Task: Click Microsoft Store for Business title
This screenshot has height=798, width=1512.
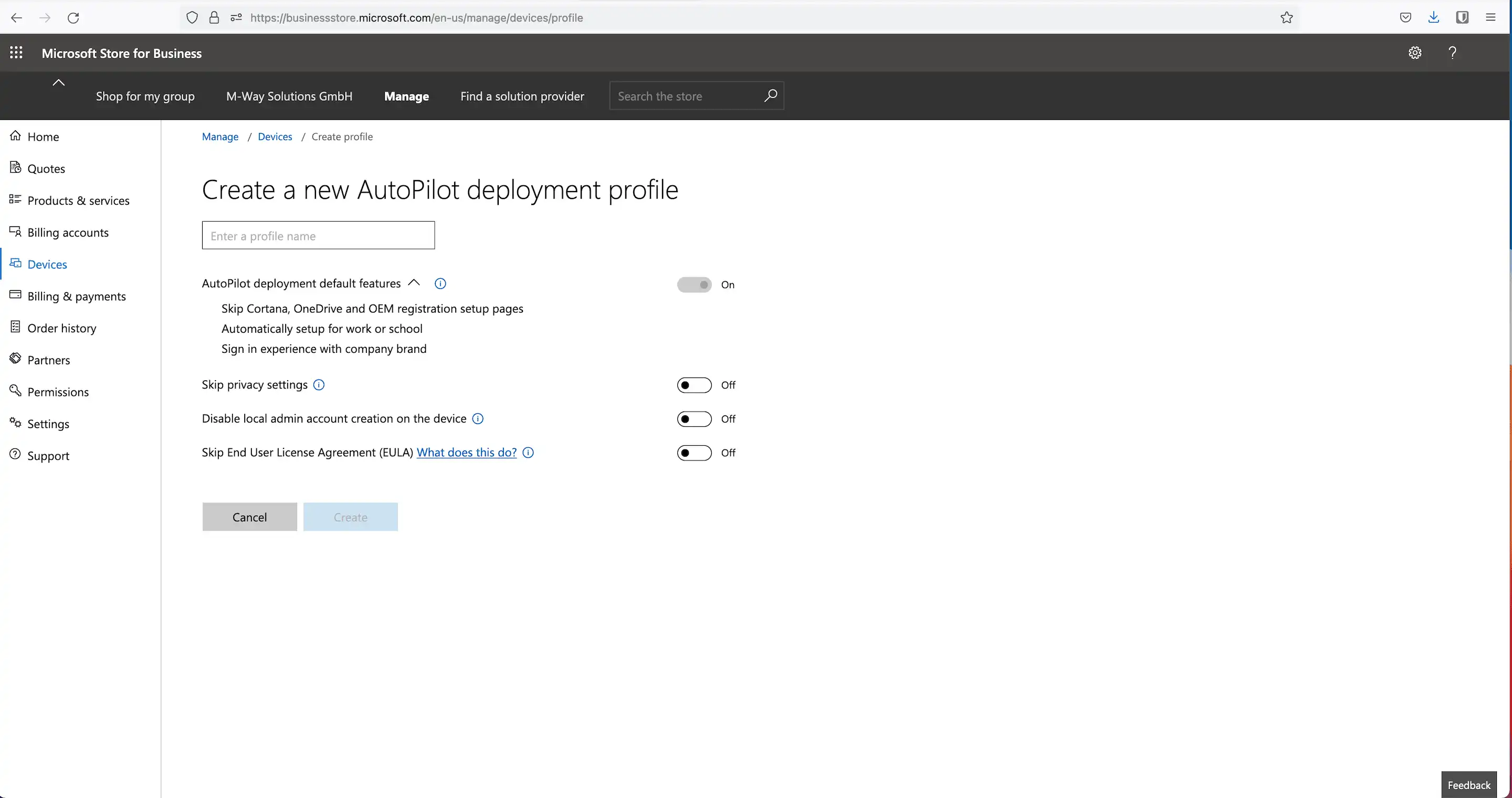Action: point(121,54)
